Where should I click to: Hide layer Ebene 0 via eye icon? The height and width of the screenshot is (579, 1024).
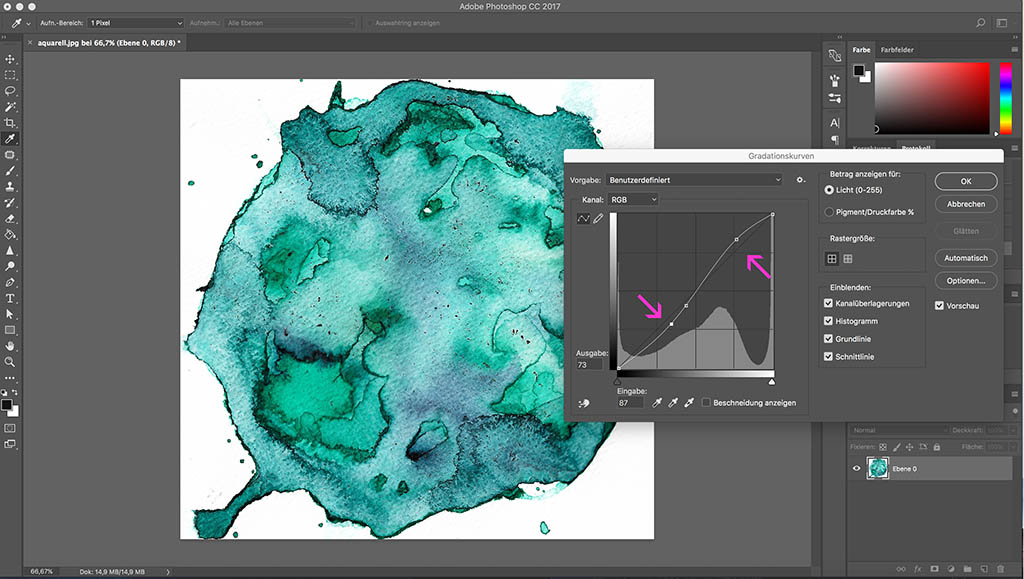pyautogui.click(x=856, y=469)
